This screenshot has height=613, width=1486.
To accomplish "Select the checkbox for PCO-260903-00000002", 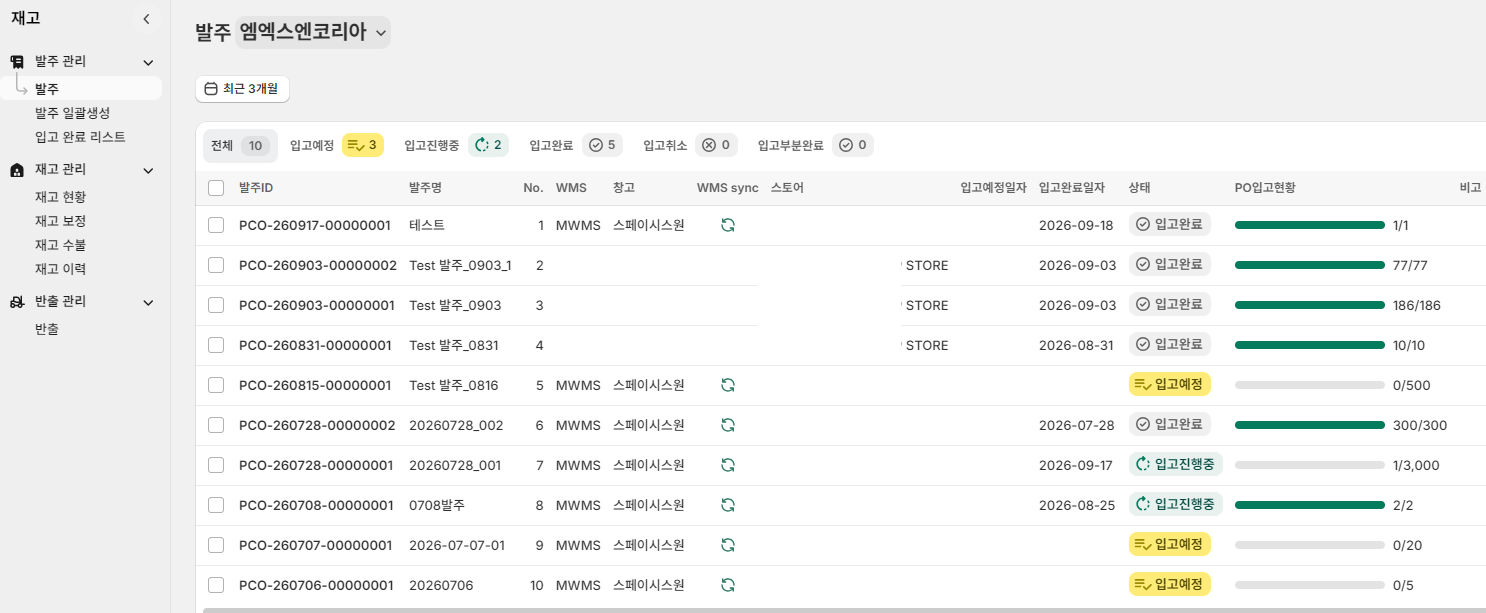I will [216, 265].
